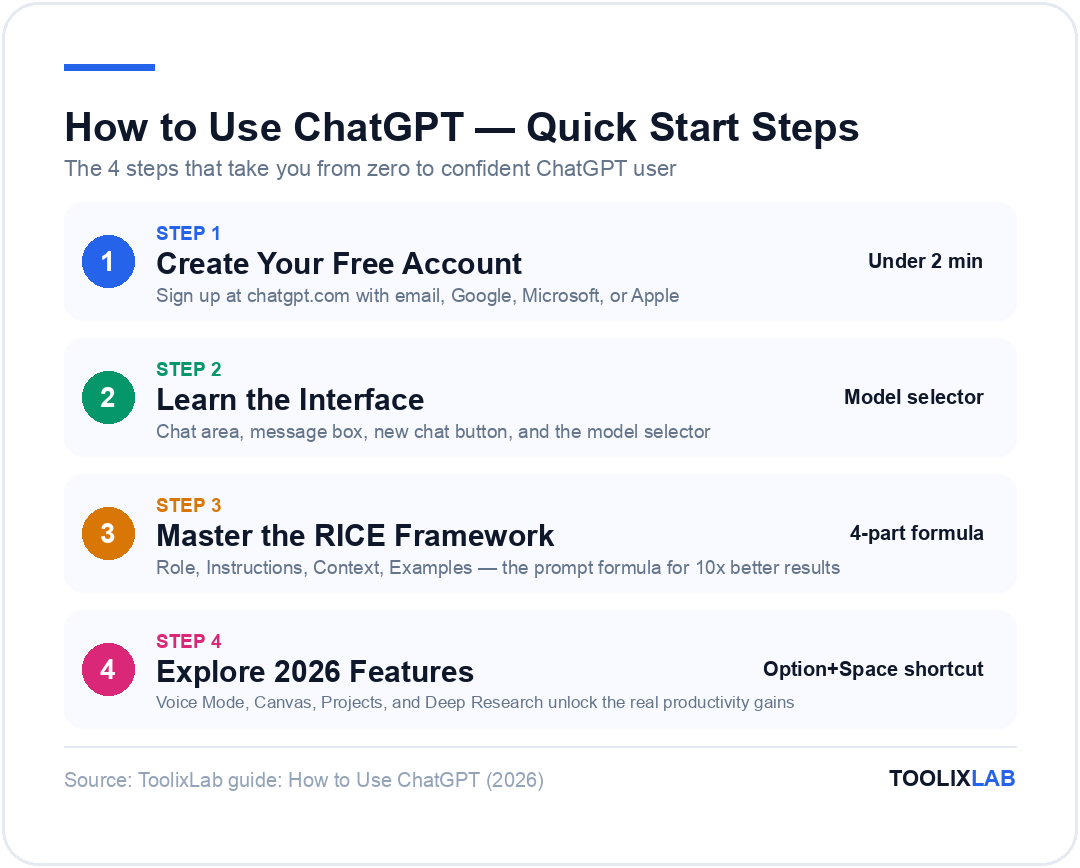Select the heading "How to Use ChatGPT — Quick Start Steps"

pyautogui.click(x=461, y=127)
